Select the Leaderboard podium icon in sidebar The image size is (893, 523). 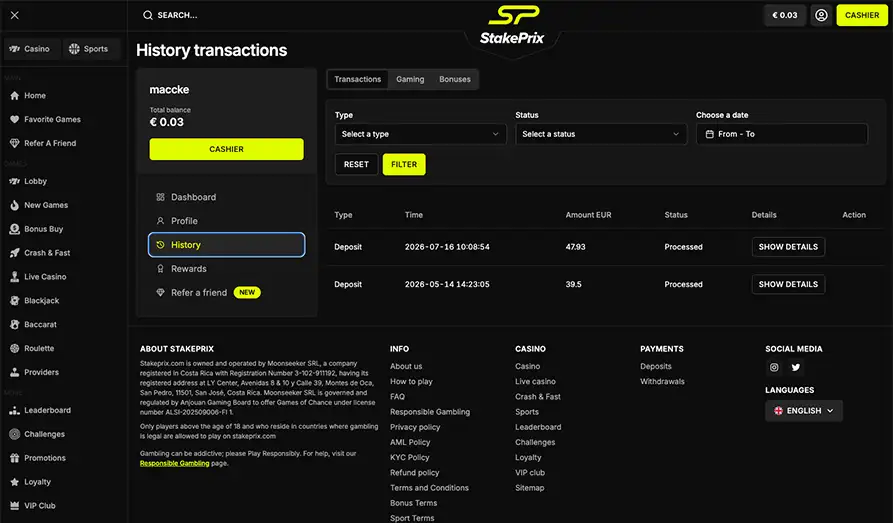(15, 410)
